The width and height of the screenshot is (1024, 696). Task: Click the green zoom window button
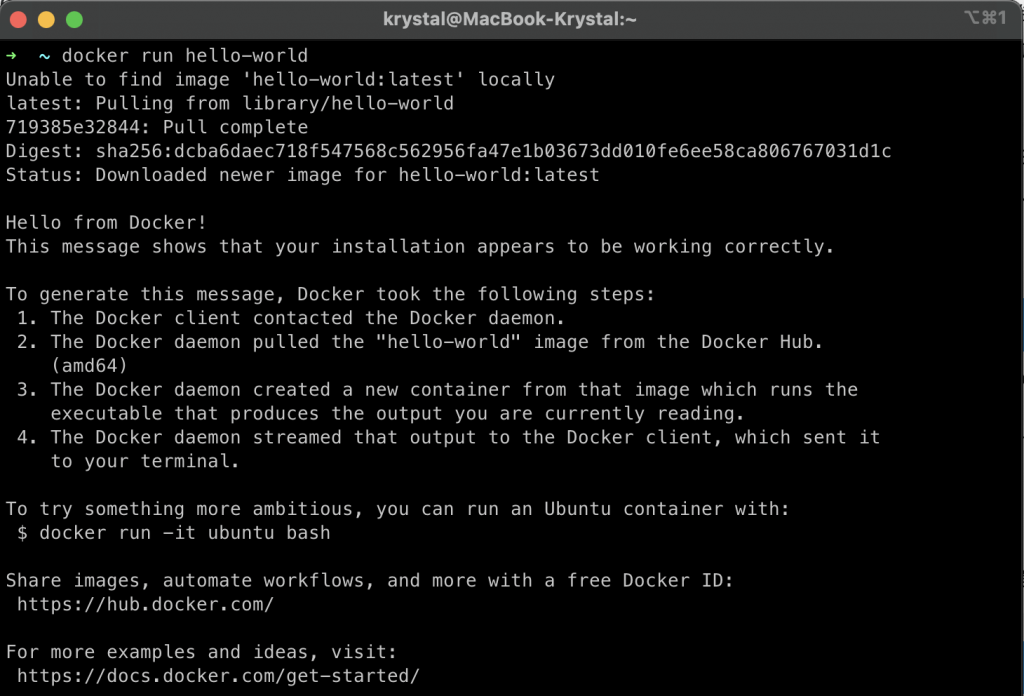coord(74,20)
